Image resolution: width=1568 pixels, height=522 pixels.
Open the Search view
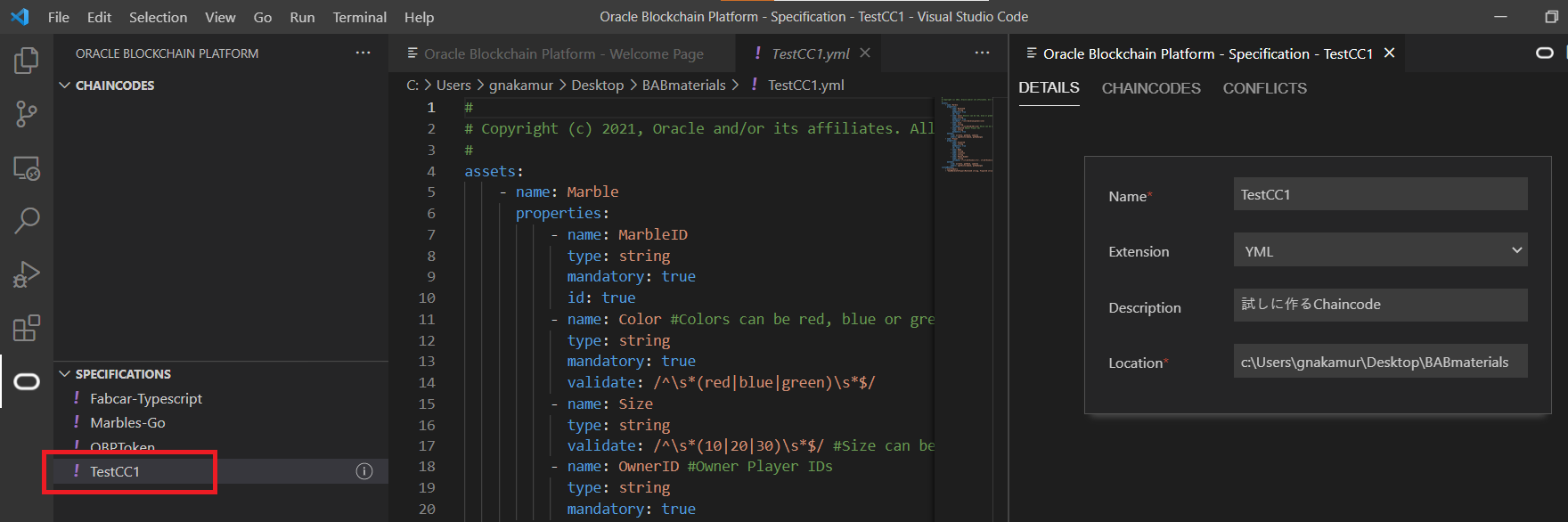pos(27,221)
